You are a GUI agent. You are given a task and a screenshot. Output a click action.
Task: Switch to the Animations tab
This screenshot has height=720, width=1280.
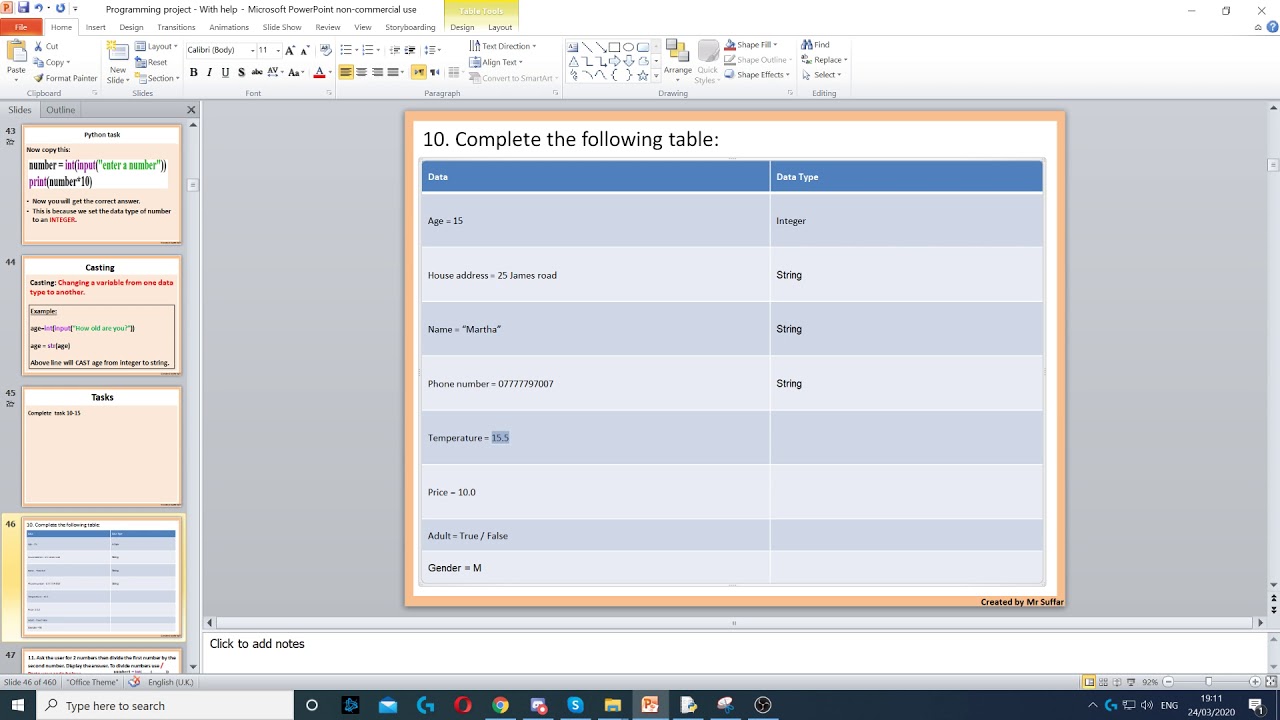point(229,27)
